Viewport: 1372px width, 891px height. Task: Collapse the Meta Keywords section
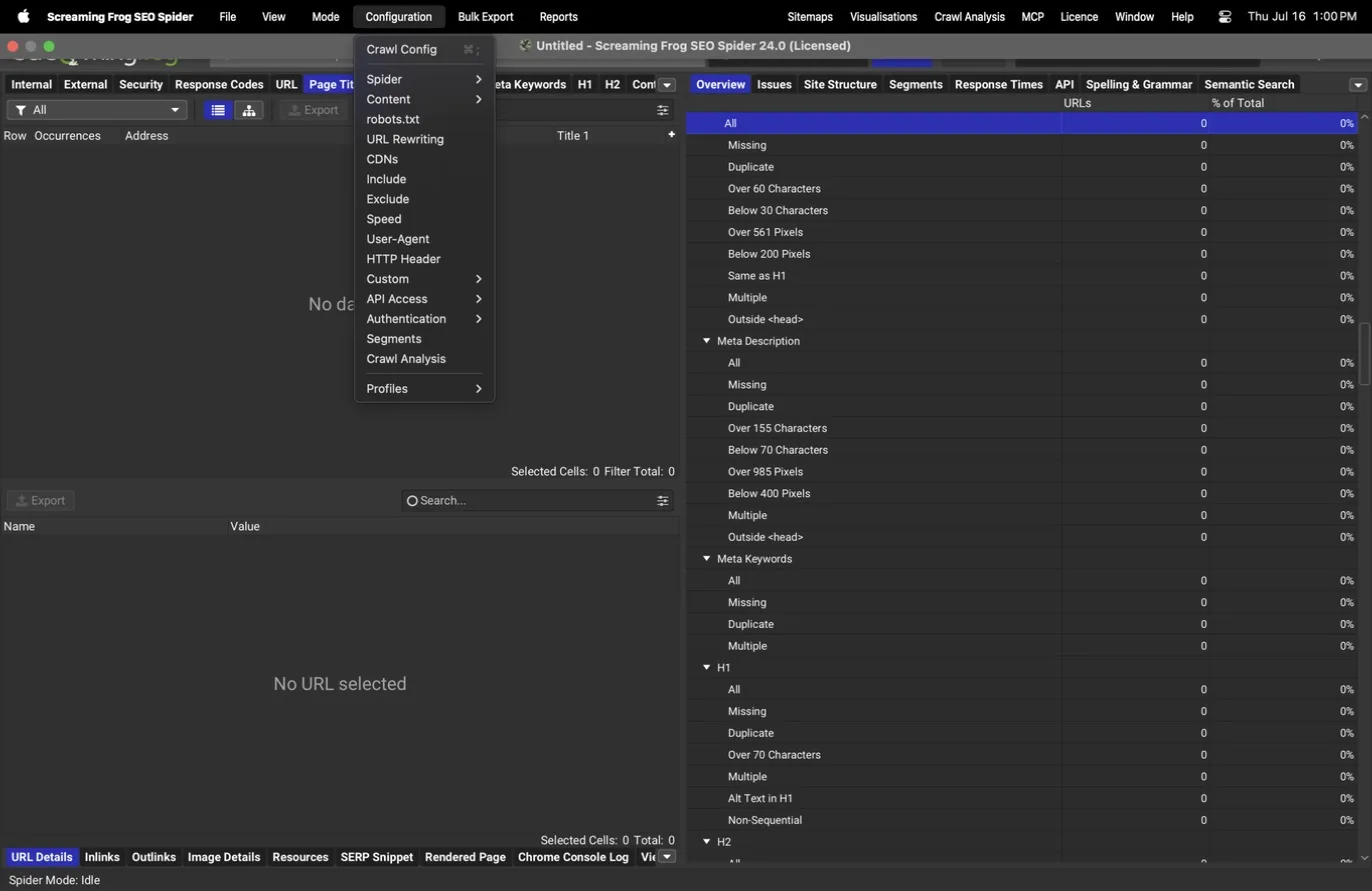[x=706, y=559]
